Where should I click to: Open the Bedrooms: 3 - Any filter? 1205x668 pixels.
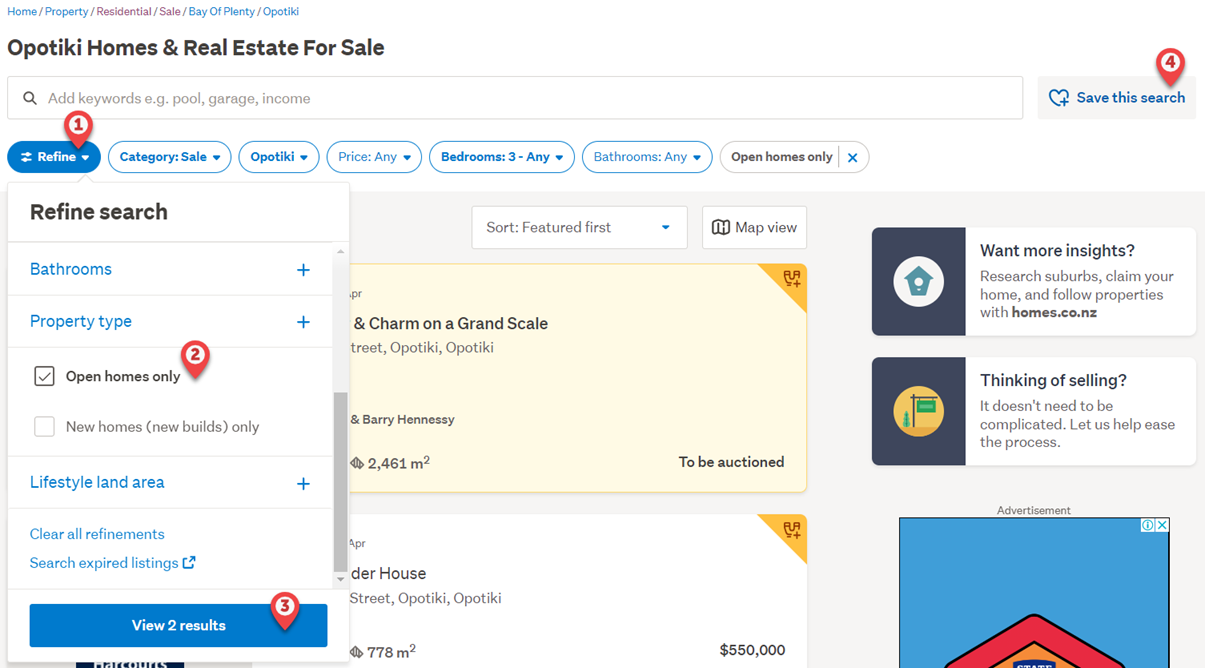coord(501,157)
